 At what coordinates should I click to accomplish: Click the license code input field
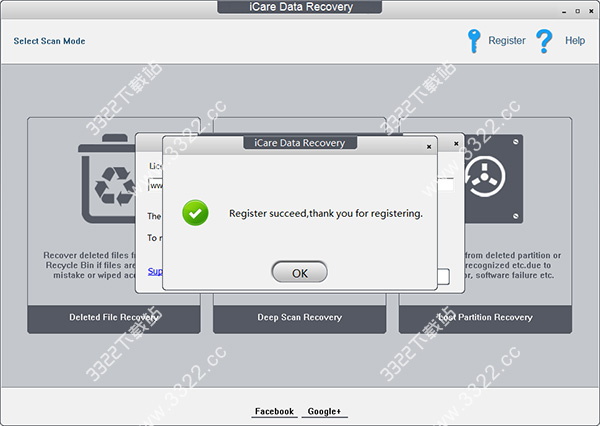[x=155, y=185]
